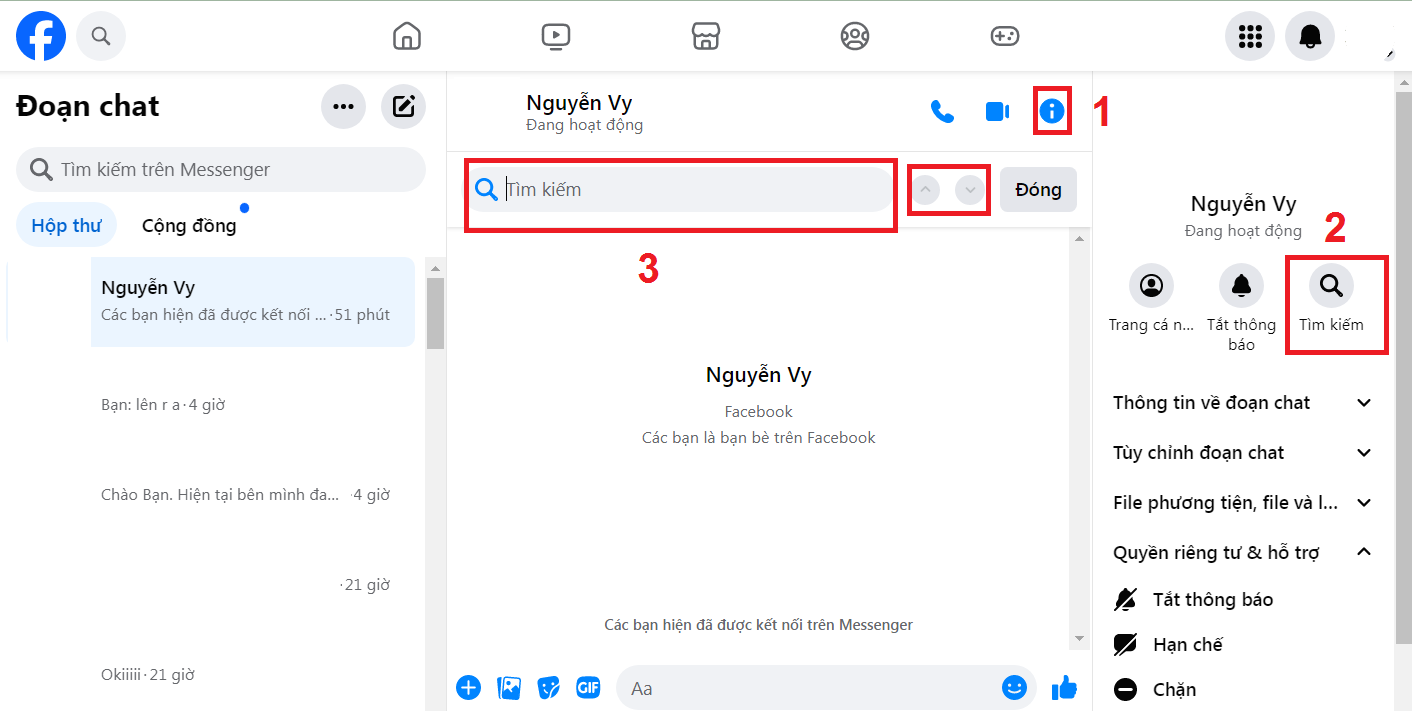Go to the Marketplace icon in top bar
Viewport: 1412px width, 711px height.
[706, 37]
